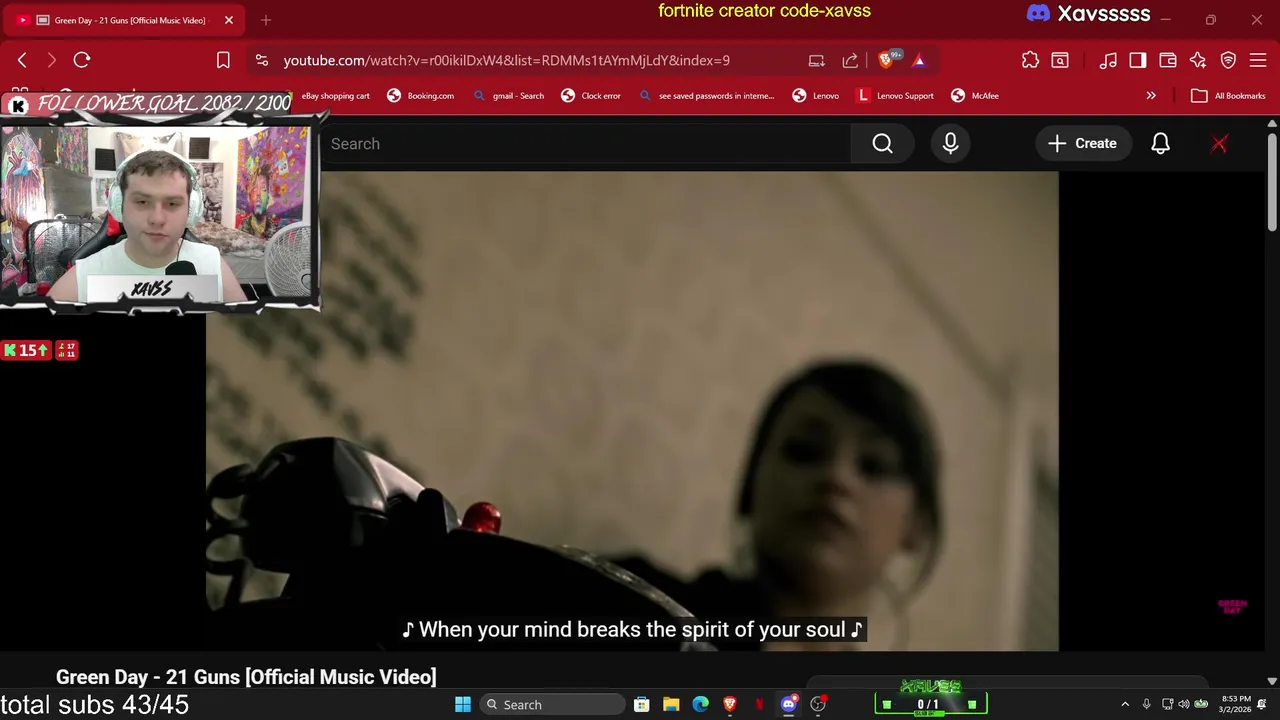Open the browser Extensions puzzle icon
Viewport: 1280px width, 720px height.
point(1030,60)
